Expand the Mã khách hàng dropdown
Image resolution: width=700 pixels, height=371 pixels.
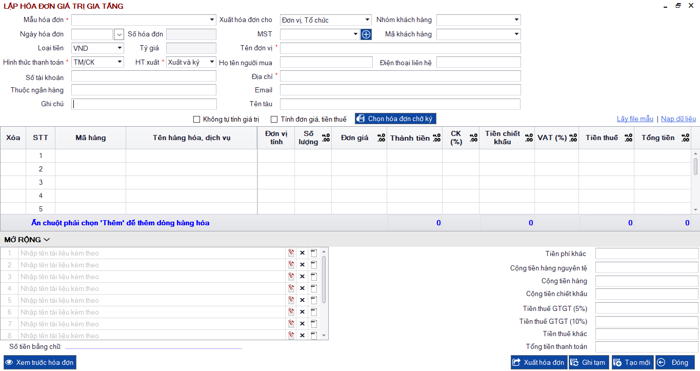[x=516, y=34]
